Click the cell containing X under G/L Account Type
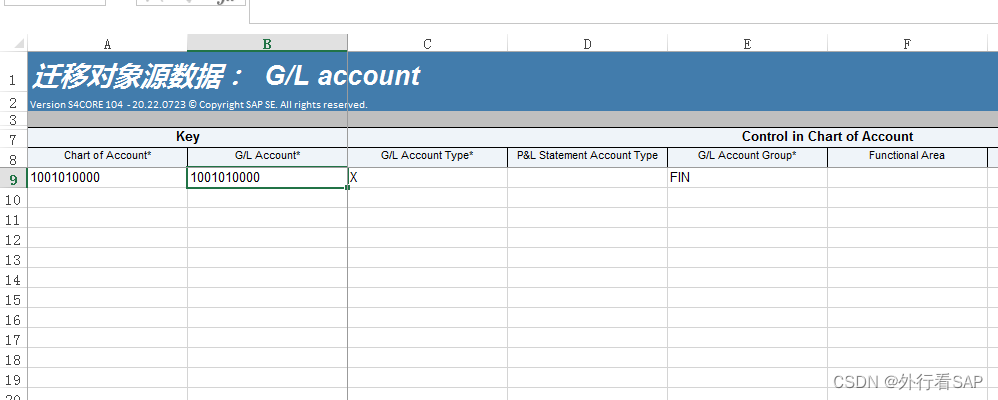 [427, 178]
